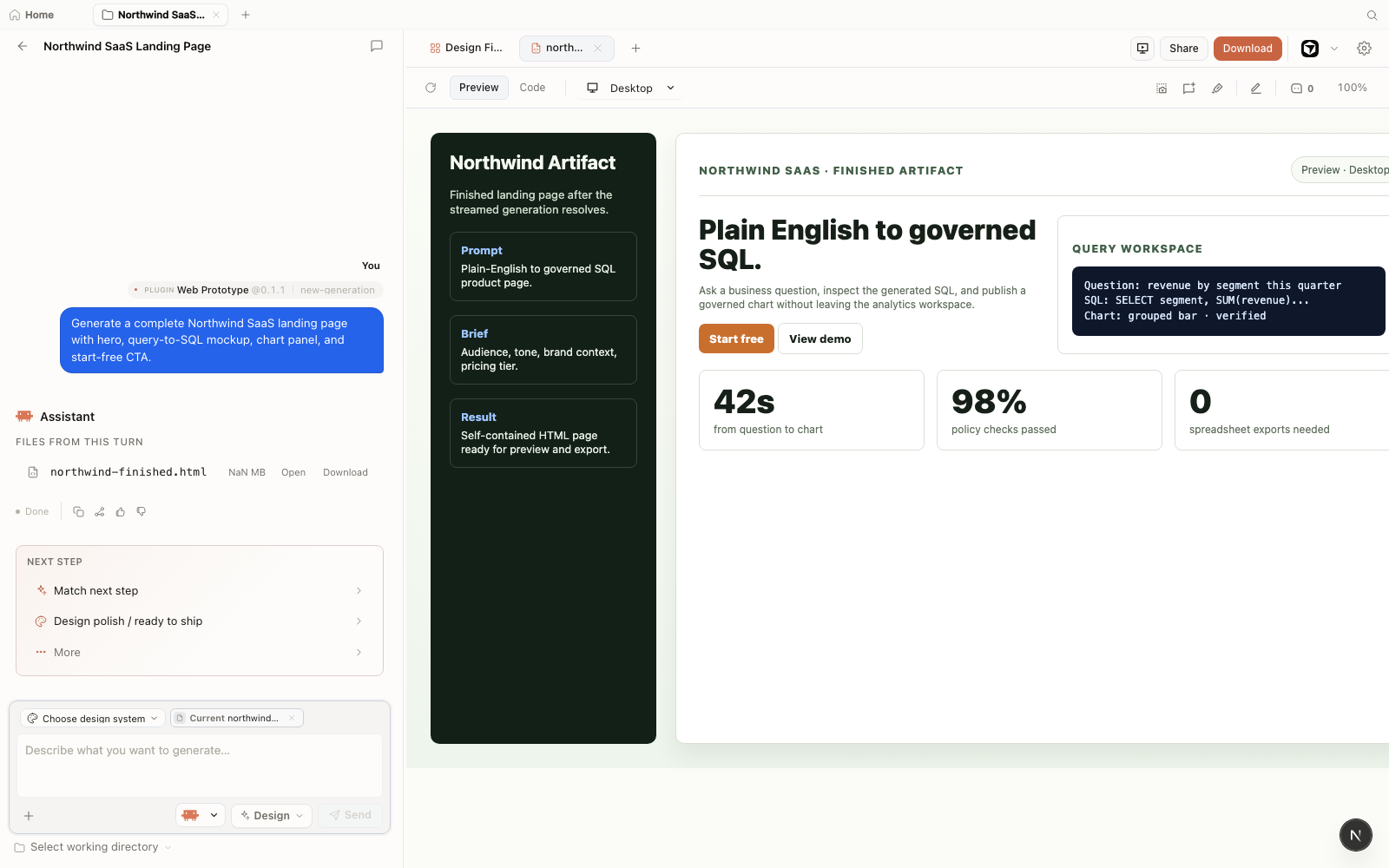Remove the Current northwind attachment chip

coord(292,718)
